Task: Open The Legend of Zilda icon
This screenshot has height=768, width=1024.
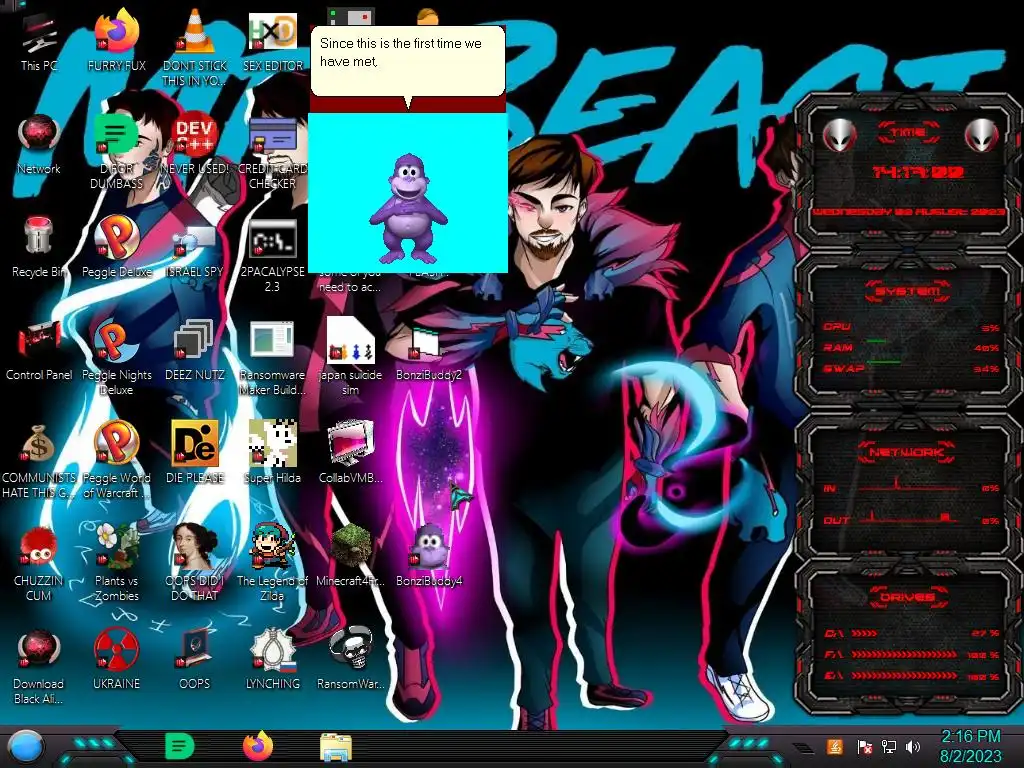Action: 272,562
